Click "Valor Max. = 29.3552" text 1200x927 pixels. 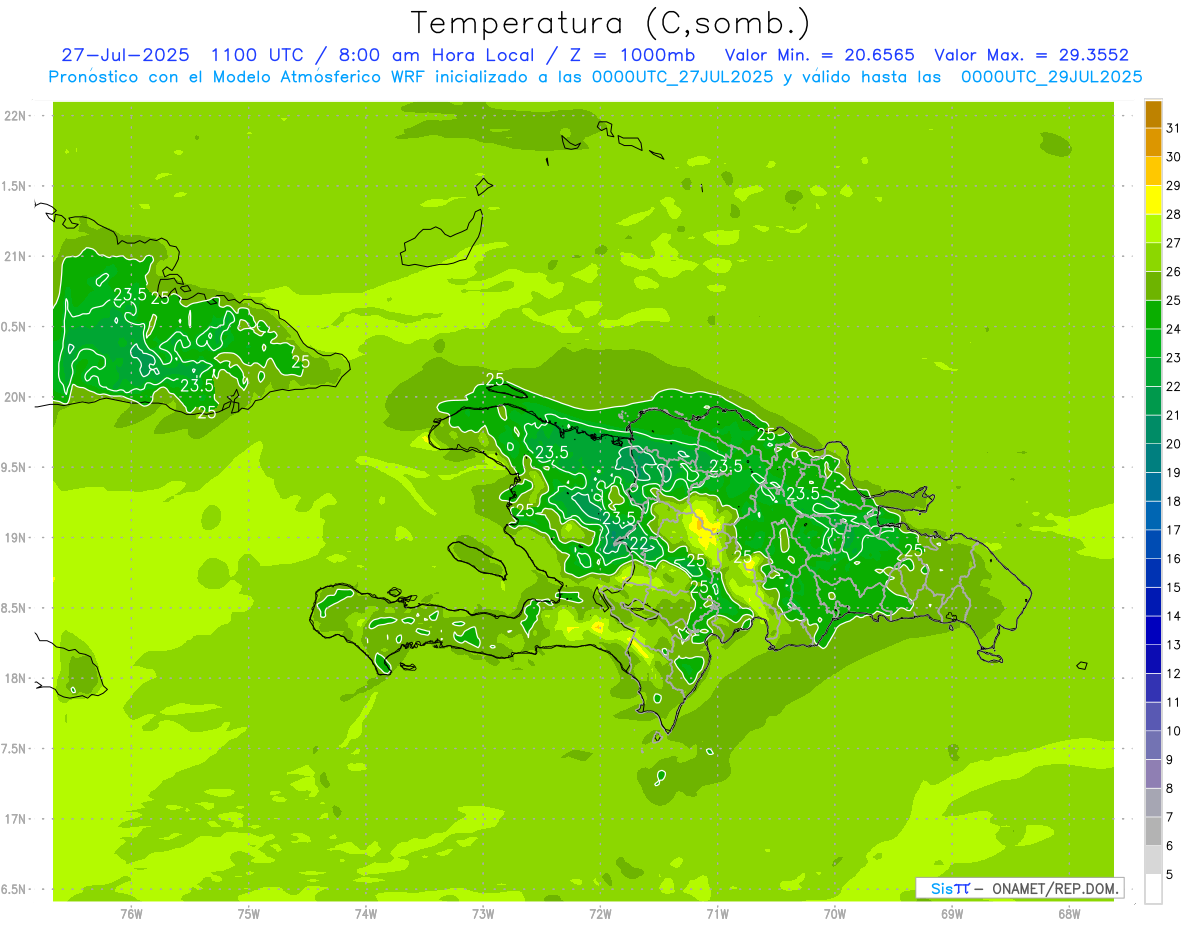(x=1031, y=55)
